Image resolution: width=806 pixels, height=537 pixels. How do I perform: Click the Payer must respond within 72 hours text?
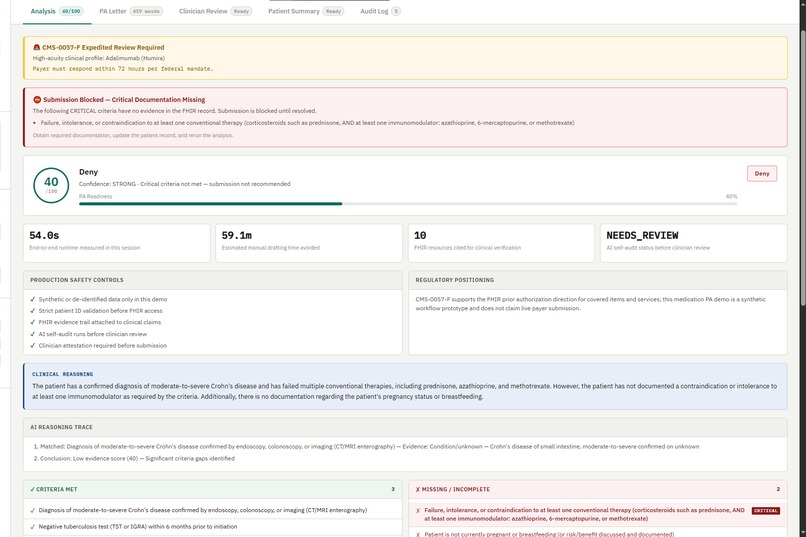click(x=123, y=68)
